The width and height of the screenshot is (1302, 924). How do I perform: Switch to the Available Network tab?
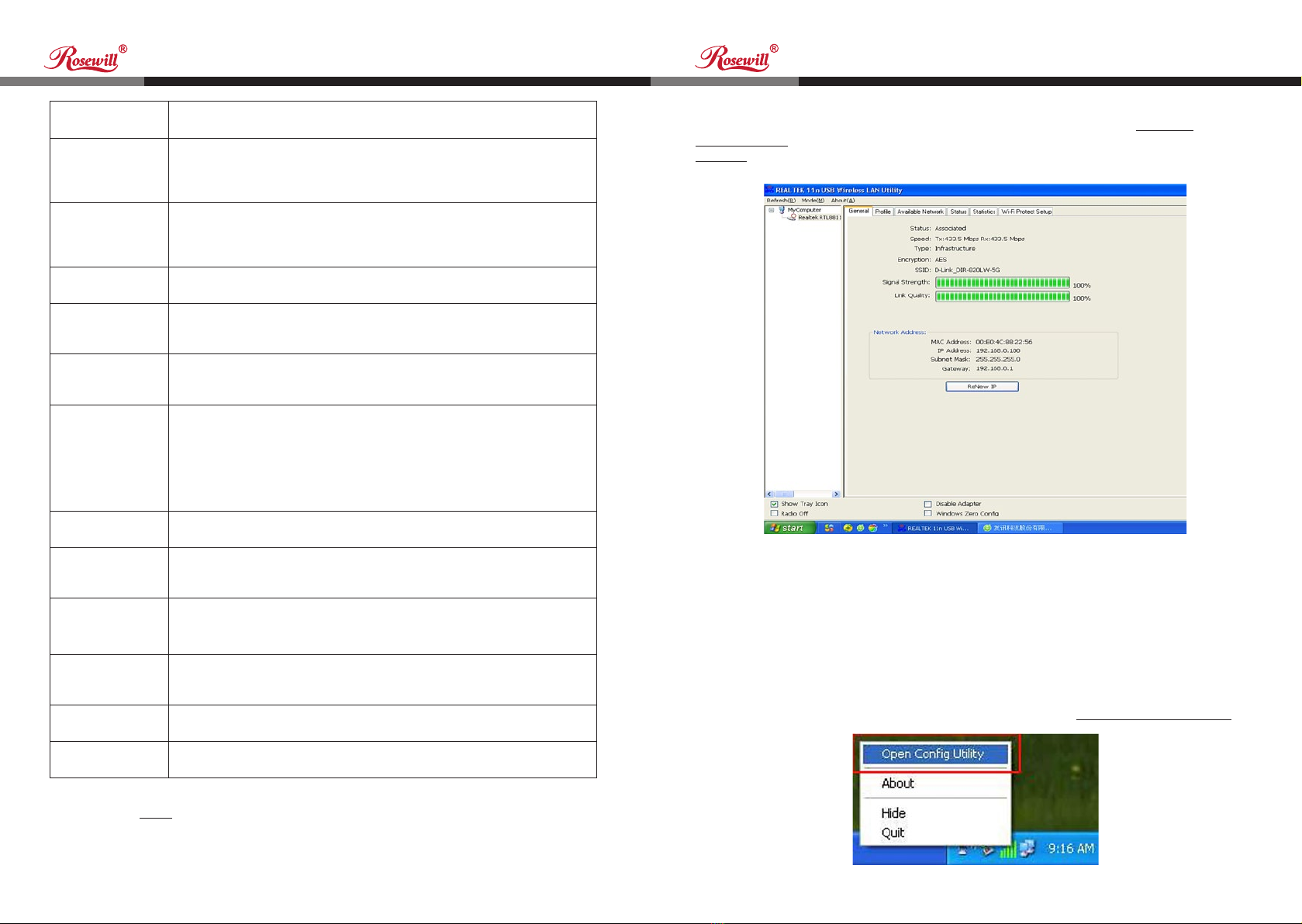[920, 212]
